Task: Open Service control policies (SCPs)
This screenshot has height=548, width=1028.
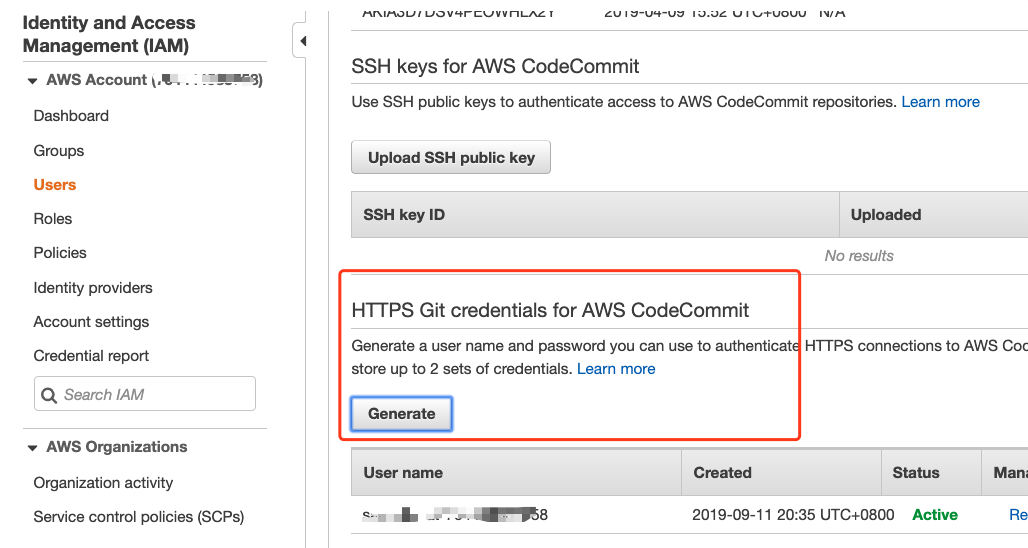Action: click(138, 517)
